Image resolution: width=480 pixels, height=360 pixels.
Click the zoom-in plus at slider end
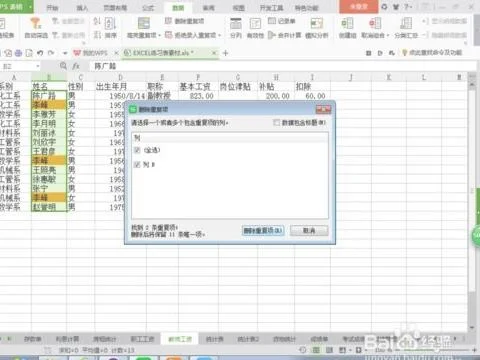[474, 350]
